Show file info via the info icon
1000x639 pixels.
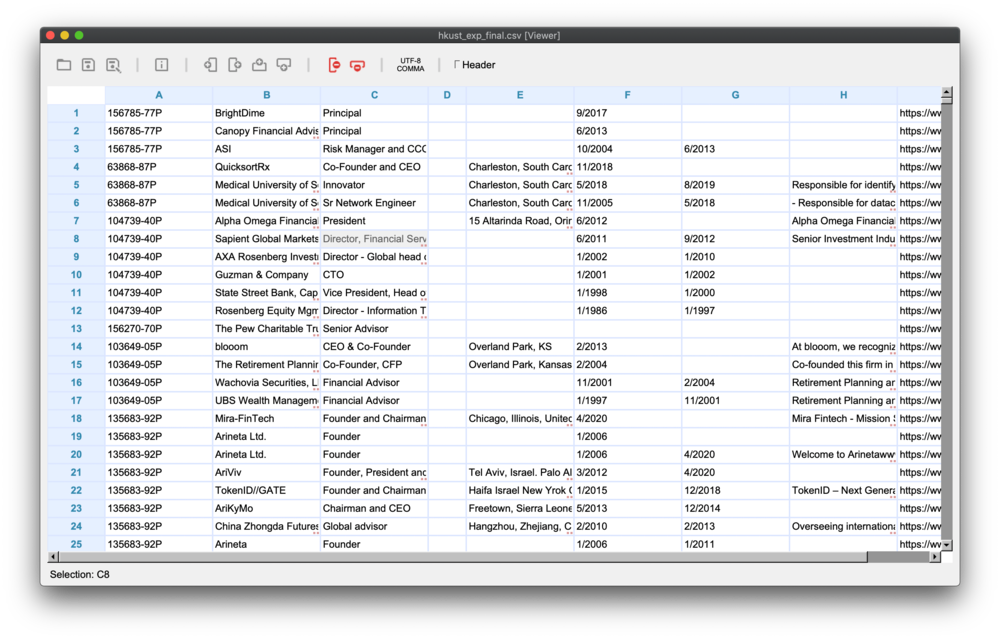(x=161, y=64)
